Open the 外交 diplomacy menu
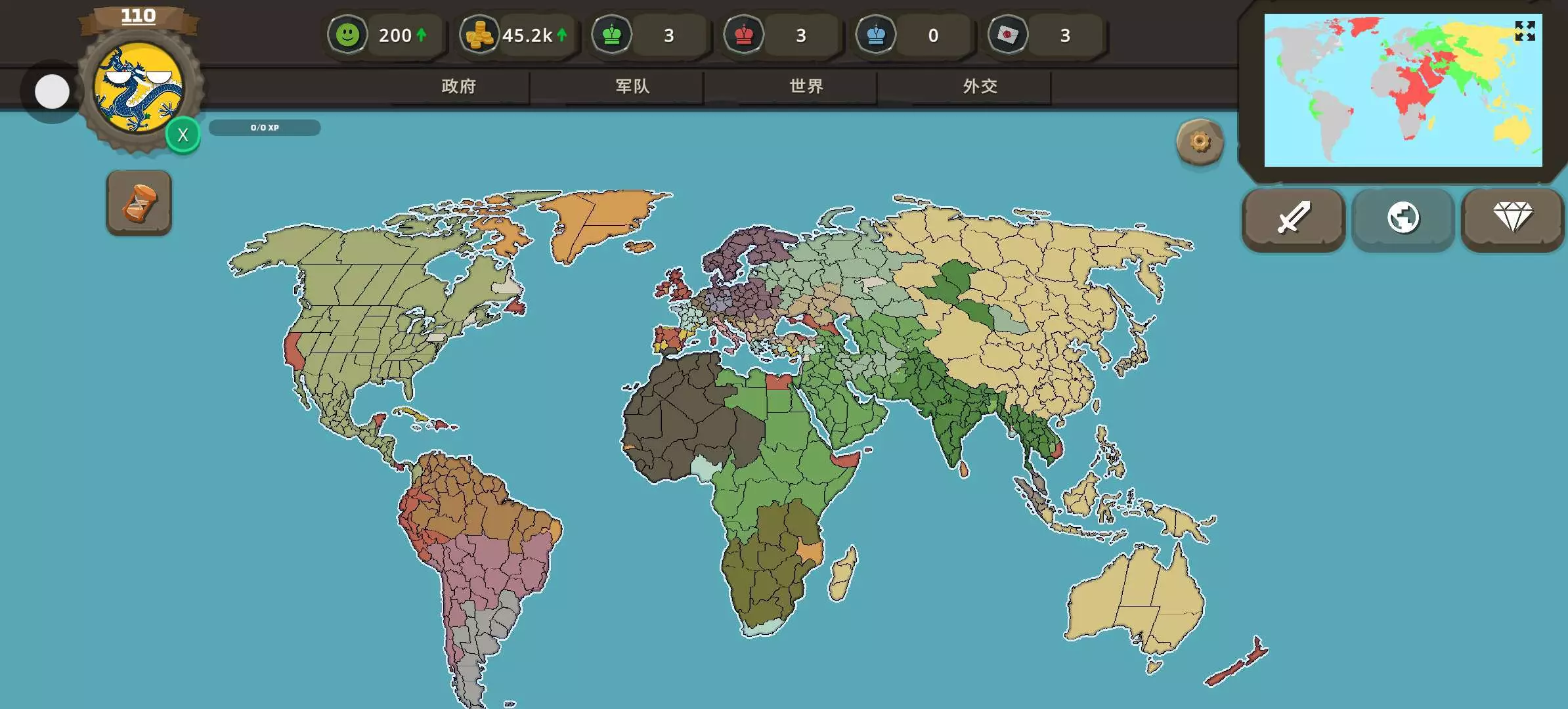Image resolution: width=1568 pixels, height=709 pixels. coord(980,86)
